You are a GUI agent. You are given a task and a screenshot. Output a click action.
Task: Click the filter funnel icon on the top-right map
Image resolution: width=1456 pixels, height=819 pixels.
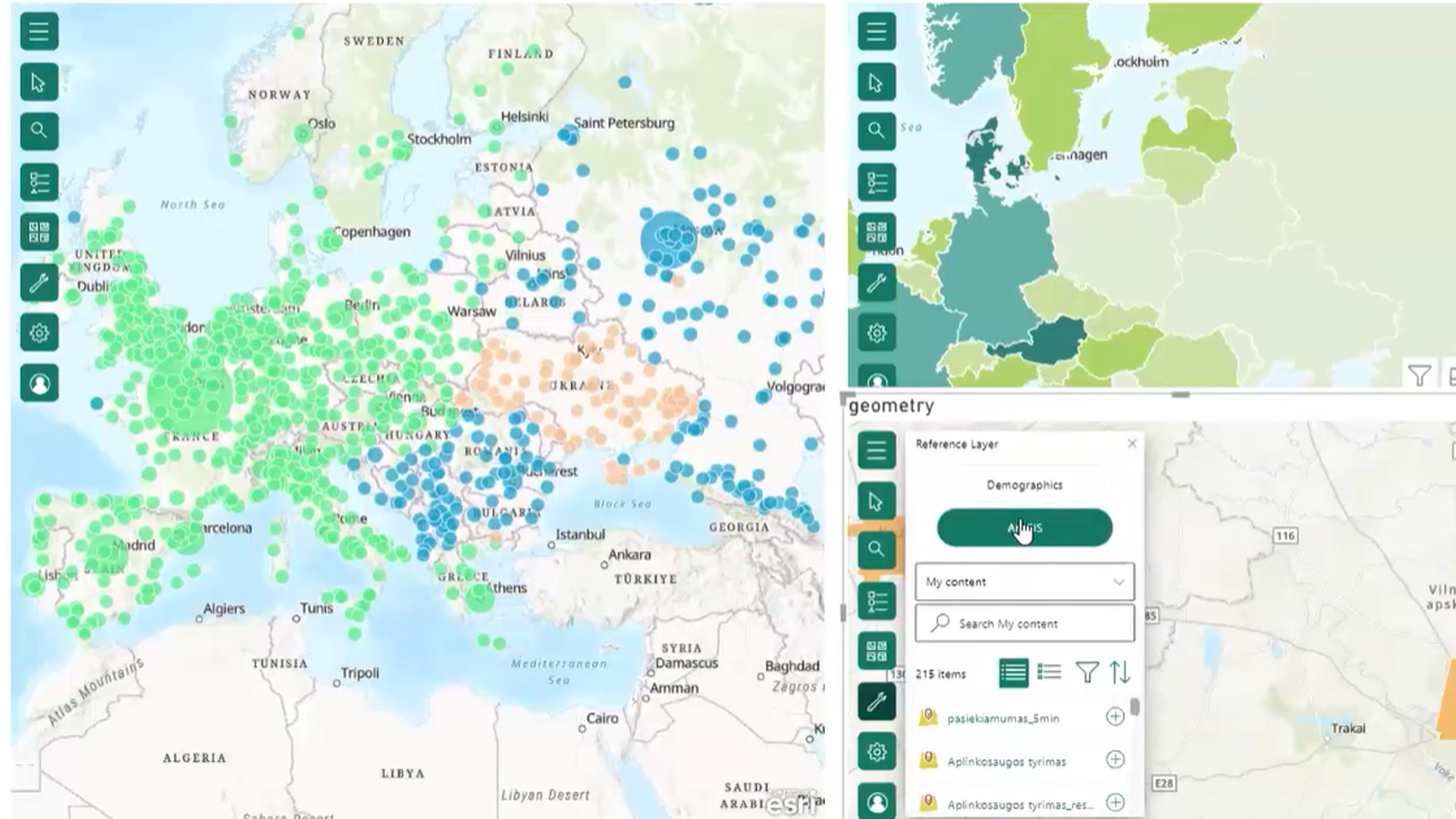[1419, 375]
